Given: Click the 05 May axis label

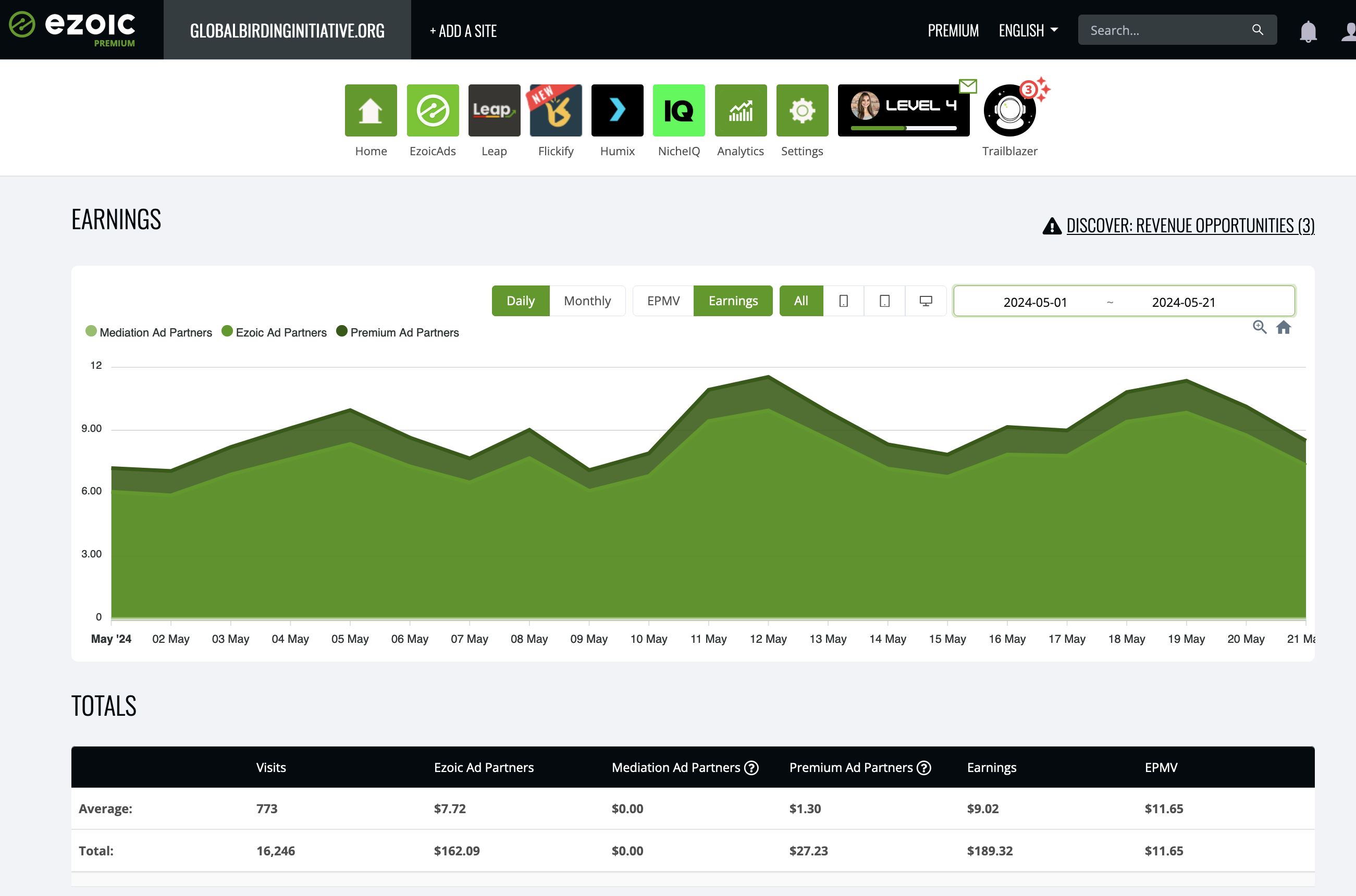Looking at the screenshot, I should point(350,639).
